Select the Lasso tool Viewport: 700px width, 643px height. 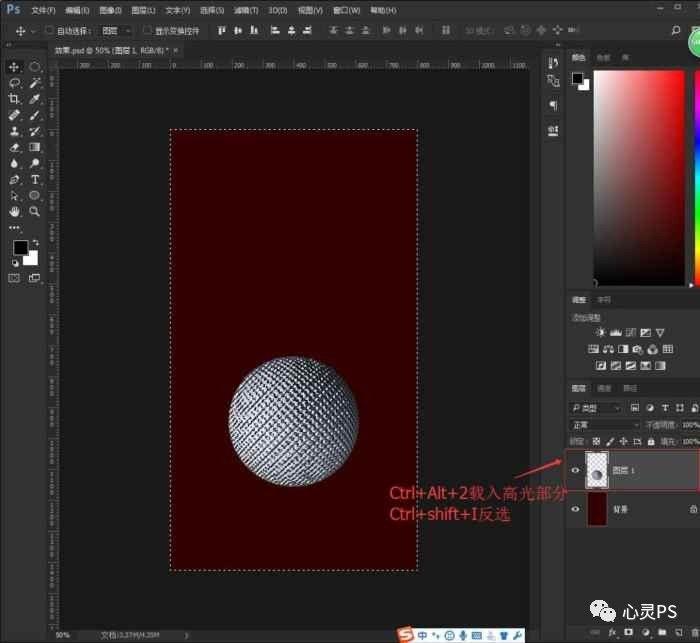[14, 83]
